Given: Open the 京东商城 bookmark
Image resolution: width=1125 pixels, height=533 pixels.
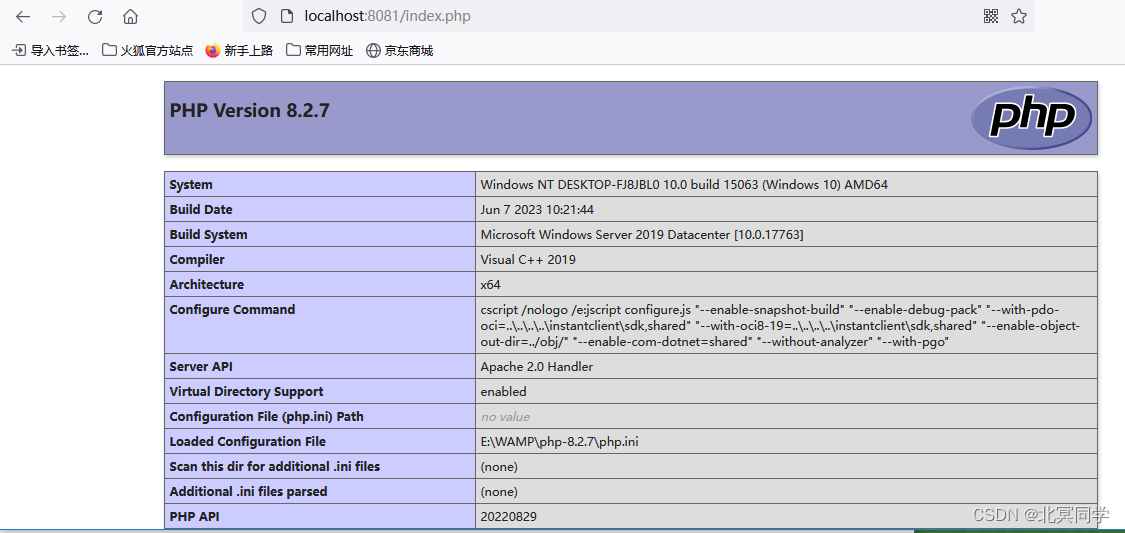Looking at the screenshot, I should point(400,50).
